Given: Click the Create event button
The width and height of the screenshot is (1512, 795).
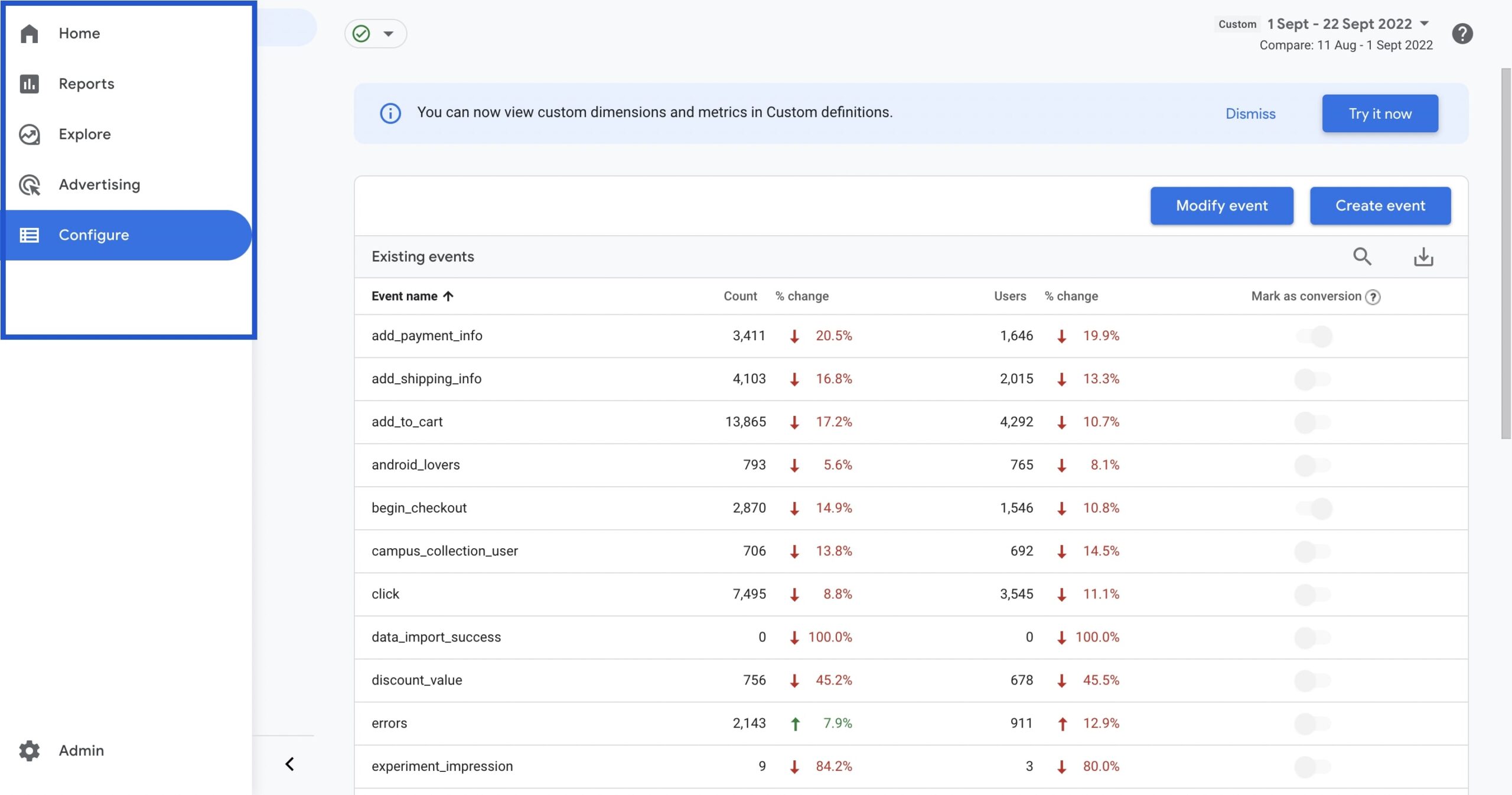Looking at the screenshot, I should pyautogui.click(x=1380, y=206).
